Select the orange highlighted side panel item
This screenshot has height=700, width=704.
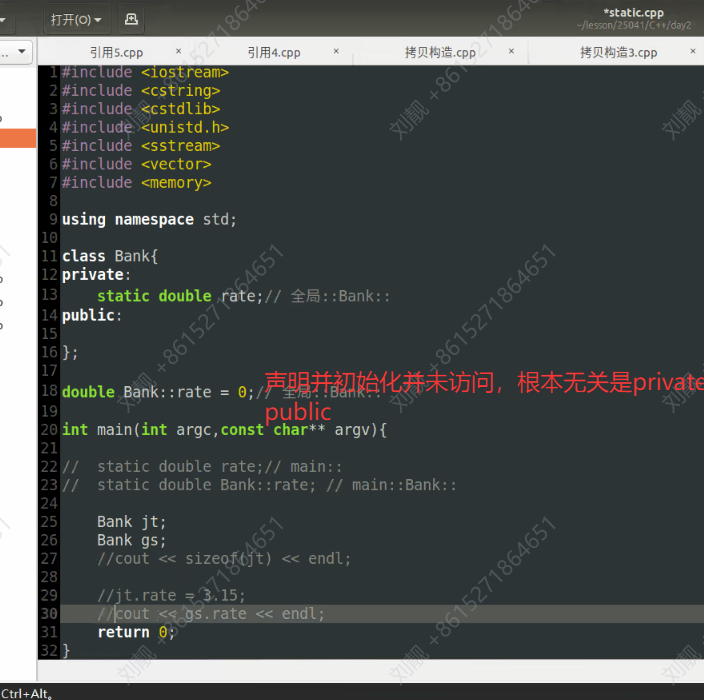pos(18,138)
